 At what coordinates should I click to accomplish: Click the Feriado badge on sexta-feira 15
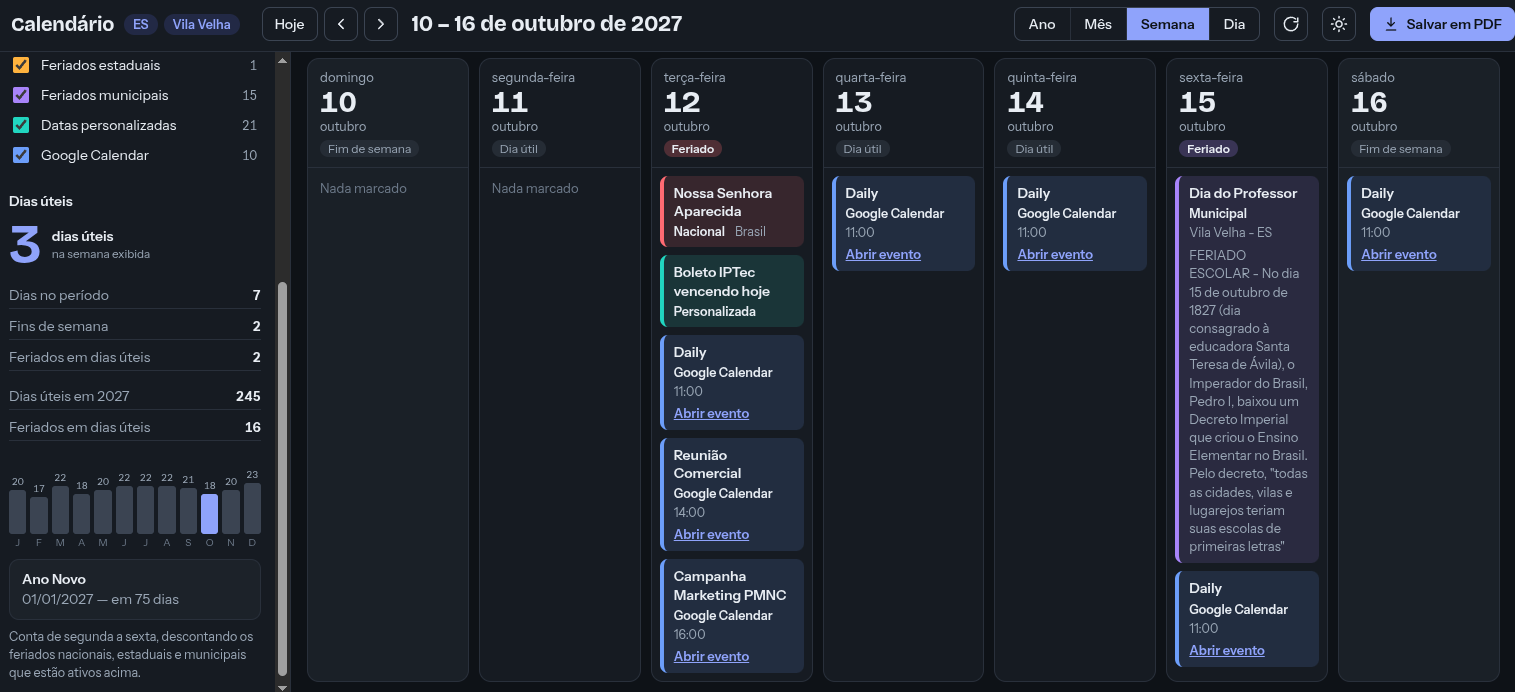(x=1208, y=149)
